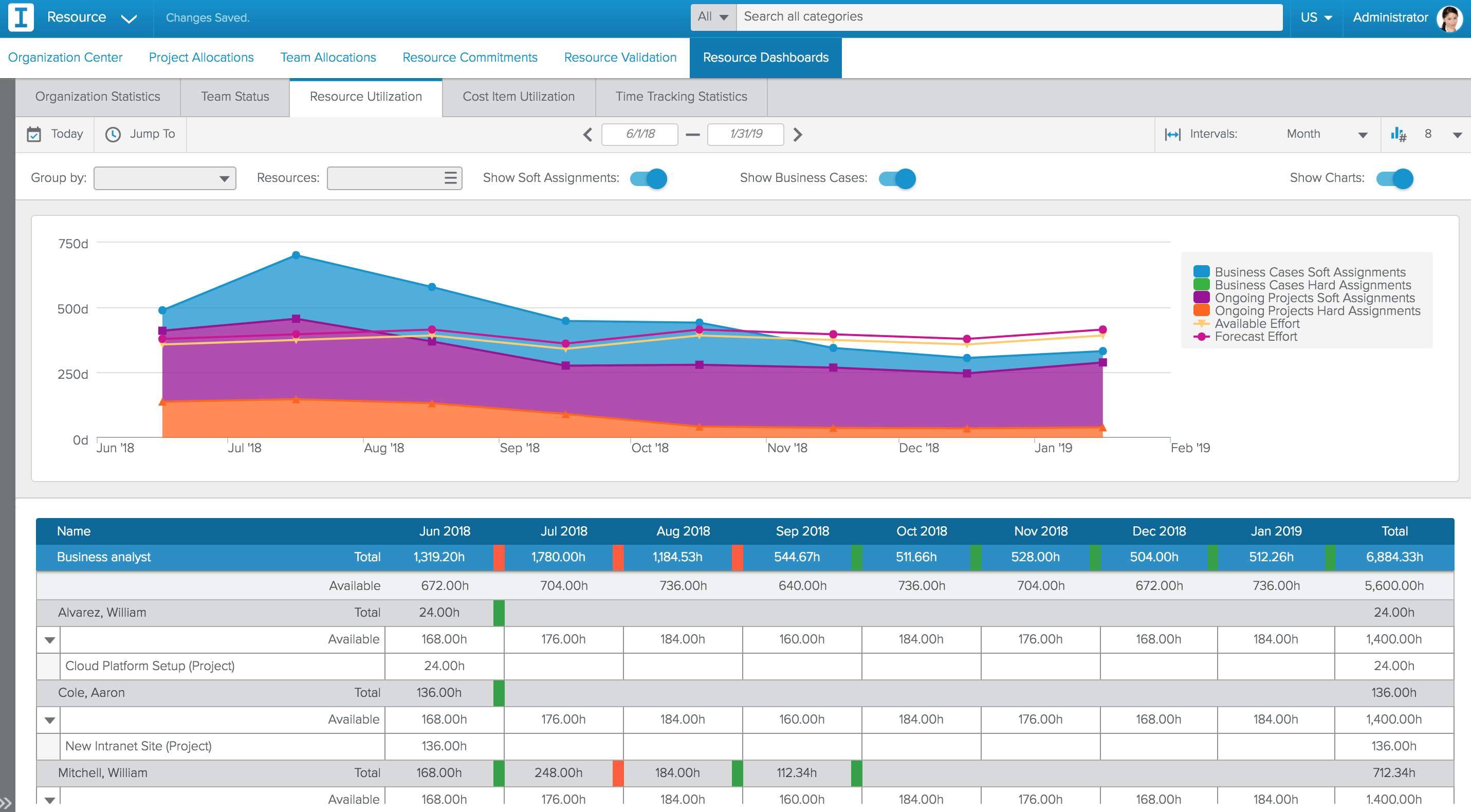
Task: Click the Today calendar icon
Action: coord(34,134)
